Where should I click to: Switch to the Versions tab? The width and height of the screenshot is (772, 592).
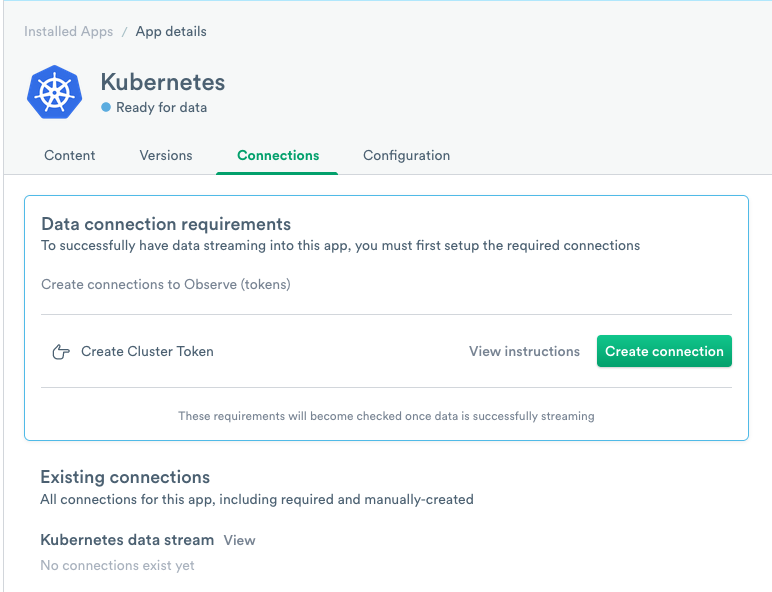(x=166, y=155)
